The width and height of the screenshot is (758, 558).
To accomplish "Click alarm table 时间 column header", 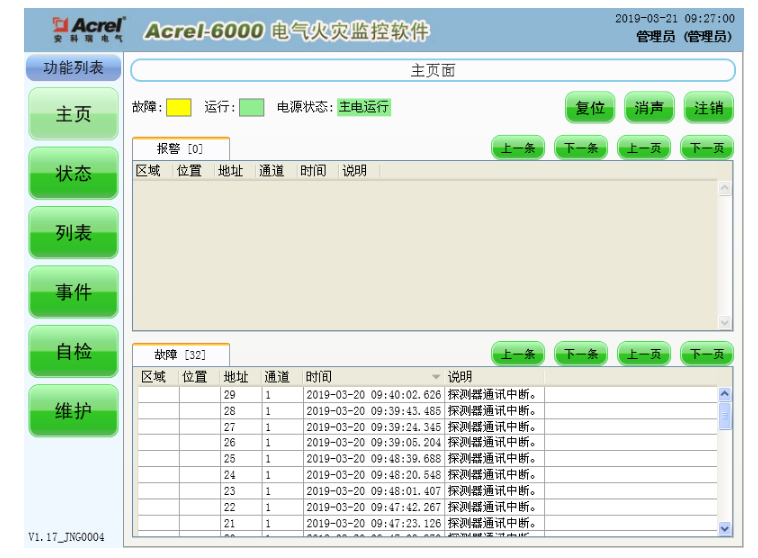I will point(317,171).
